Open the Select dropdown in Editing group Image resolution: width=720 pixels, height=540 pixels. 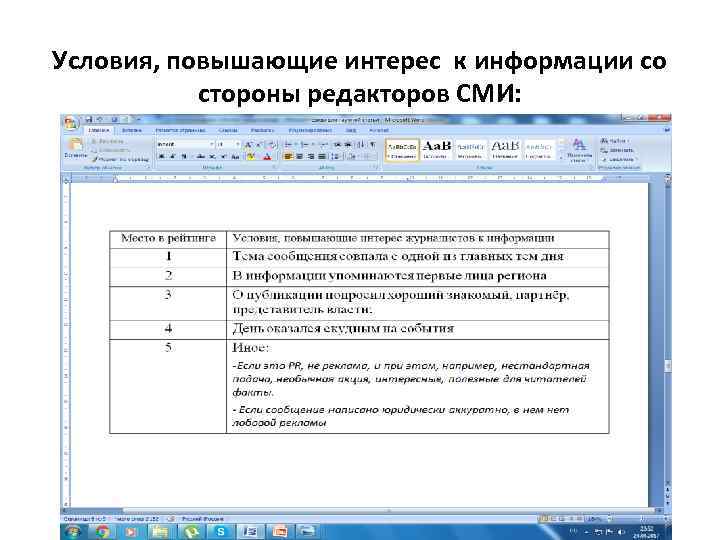(619, 159)
